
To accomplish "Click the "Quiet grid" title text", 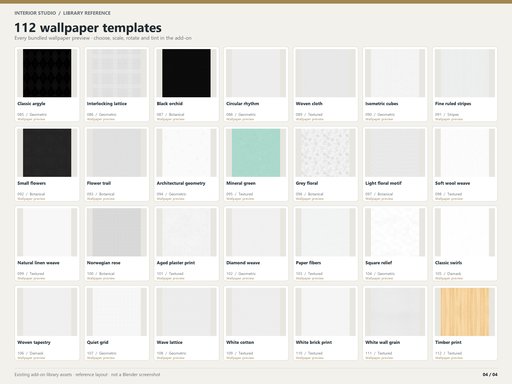I will click(98, 342).
